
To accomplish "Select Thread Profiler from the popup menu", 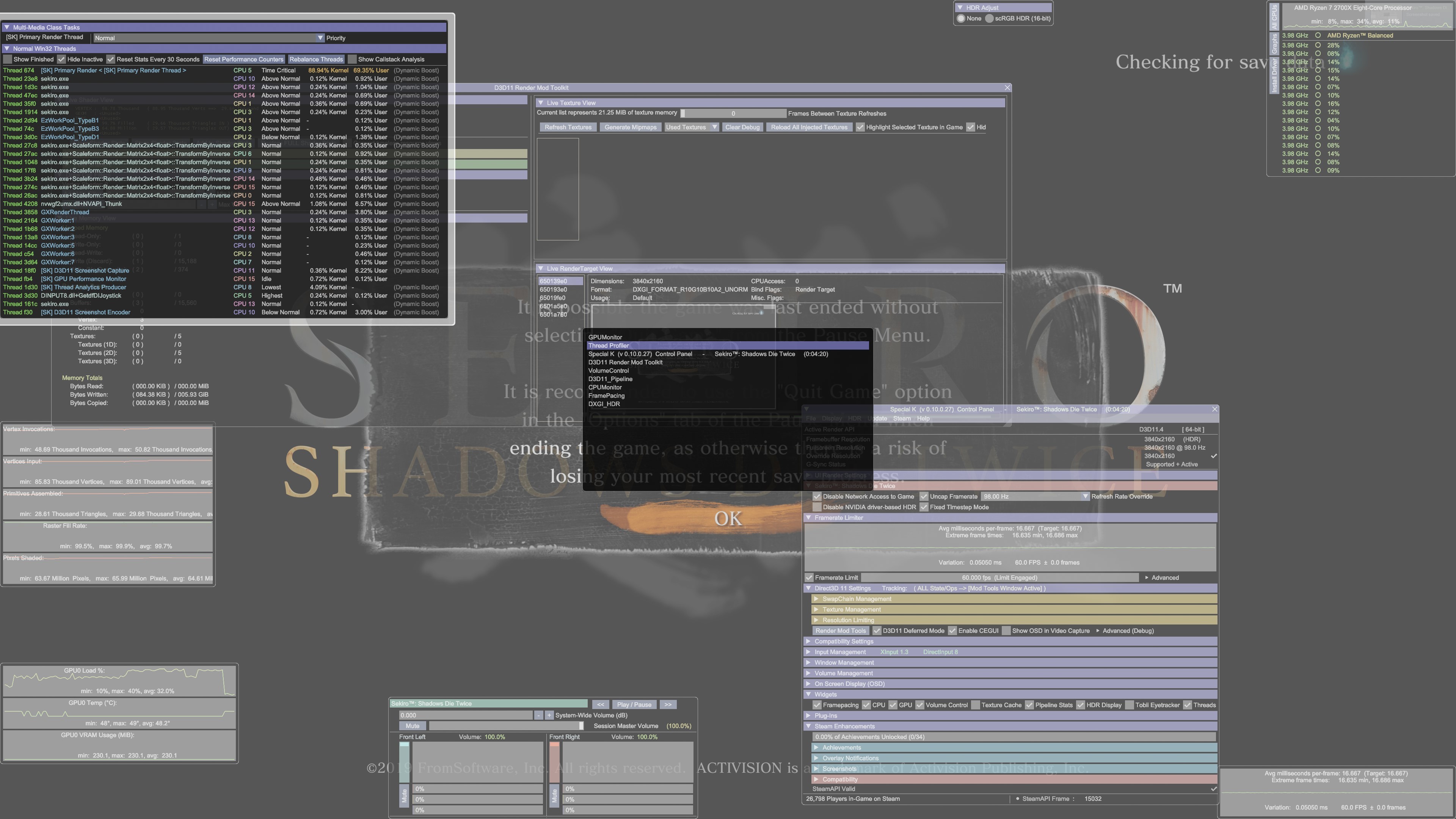I will coord(609,345).
